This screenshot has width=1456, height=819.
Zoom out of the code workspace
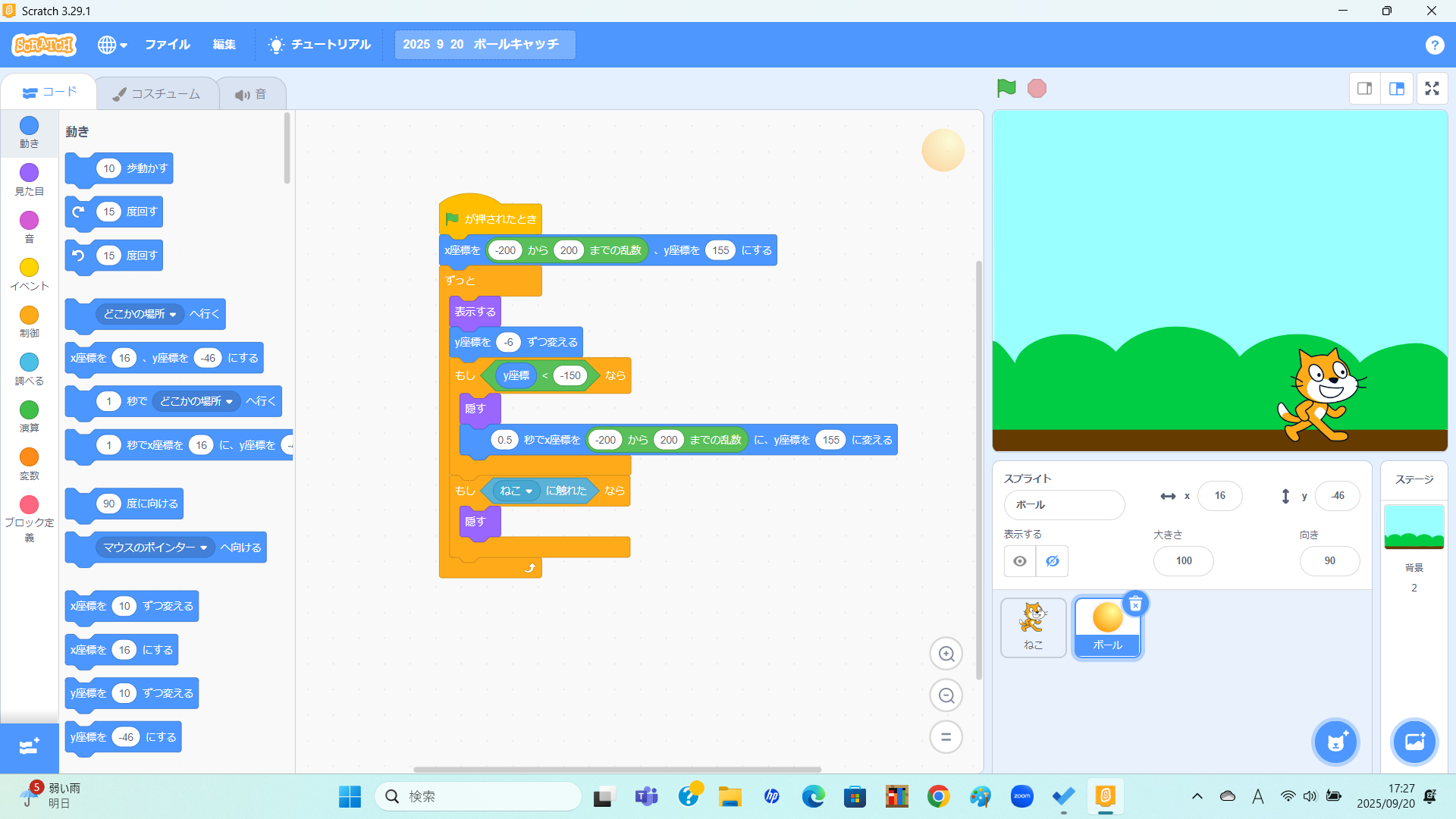coord(946,695)
